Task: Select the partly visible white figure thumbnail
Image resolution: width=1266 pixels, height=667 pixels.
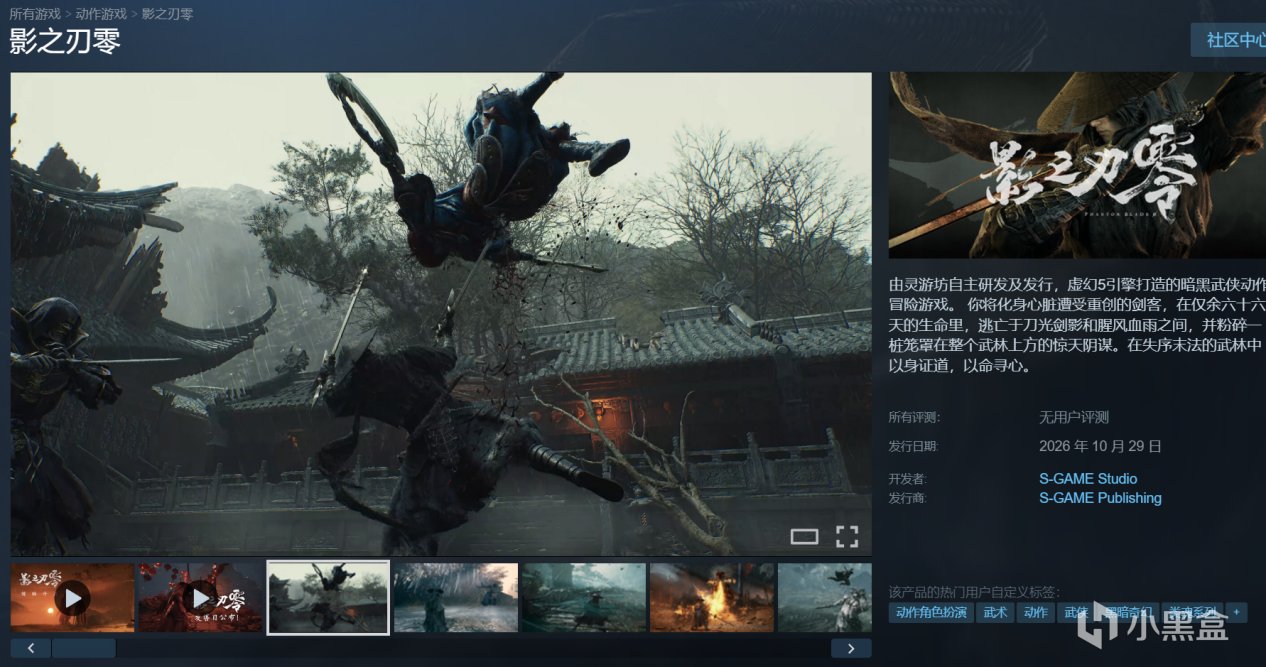Action: (825, 597)
